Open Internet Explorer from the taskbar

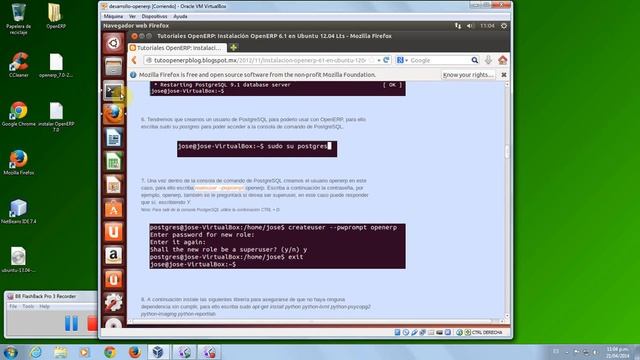(36, 352)
